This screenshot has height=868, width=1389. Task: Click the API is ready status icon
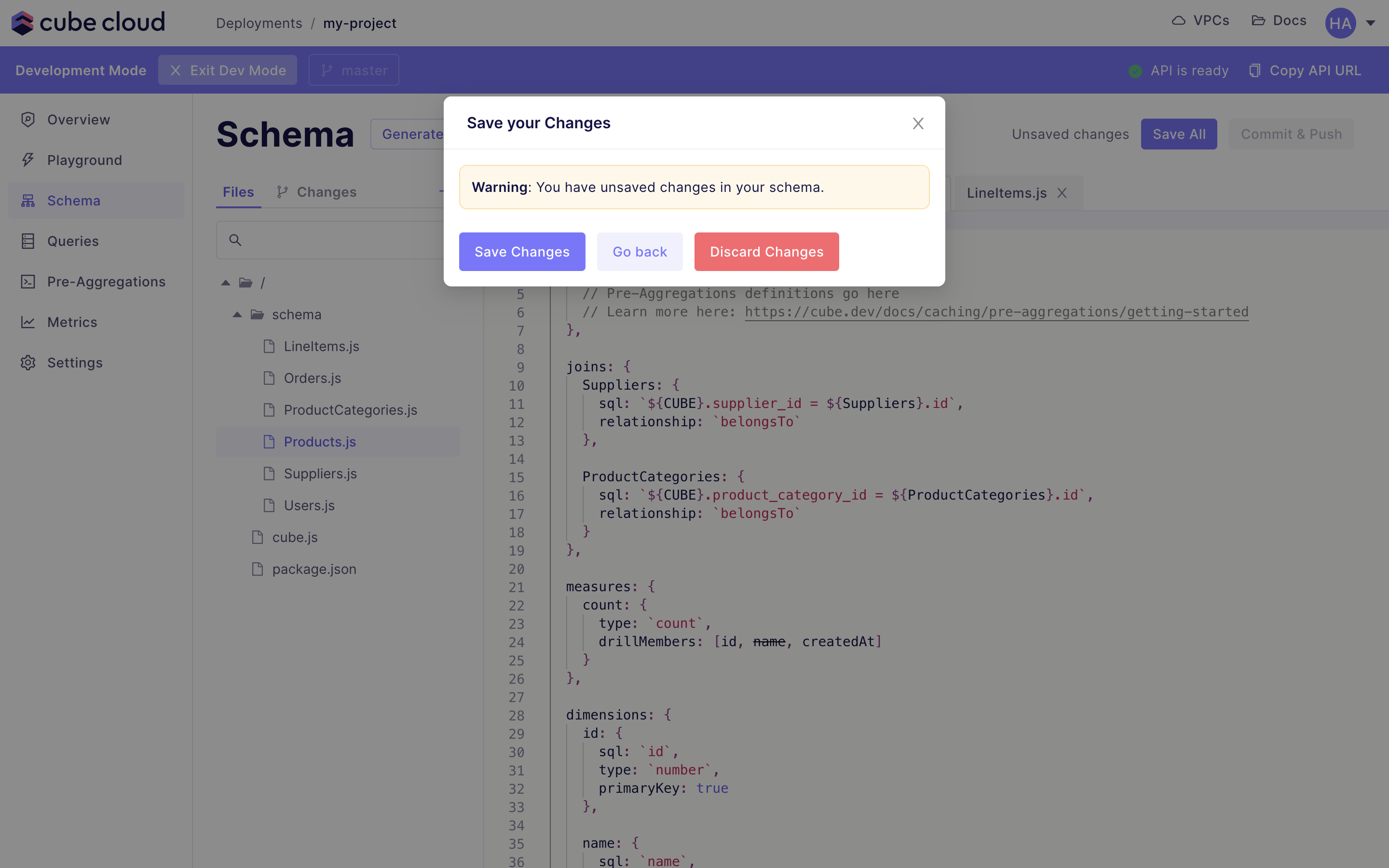click(1135, 70)
